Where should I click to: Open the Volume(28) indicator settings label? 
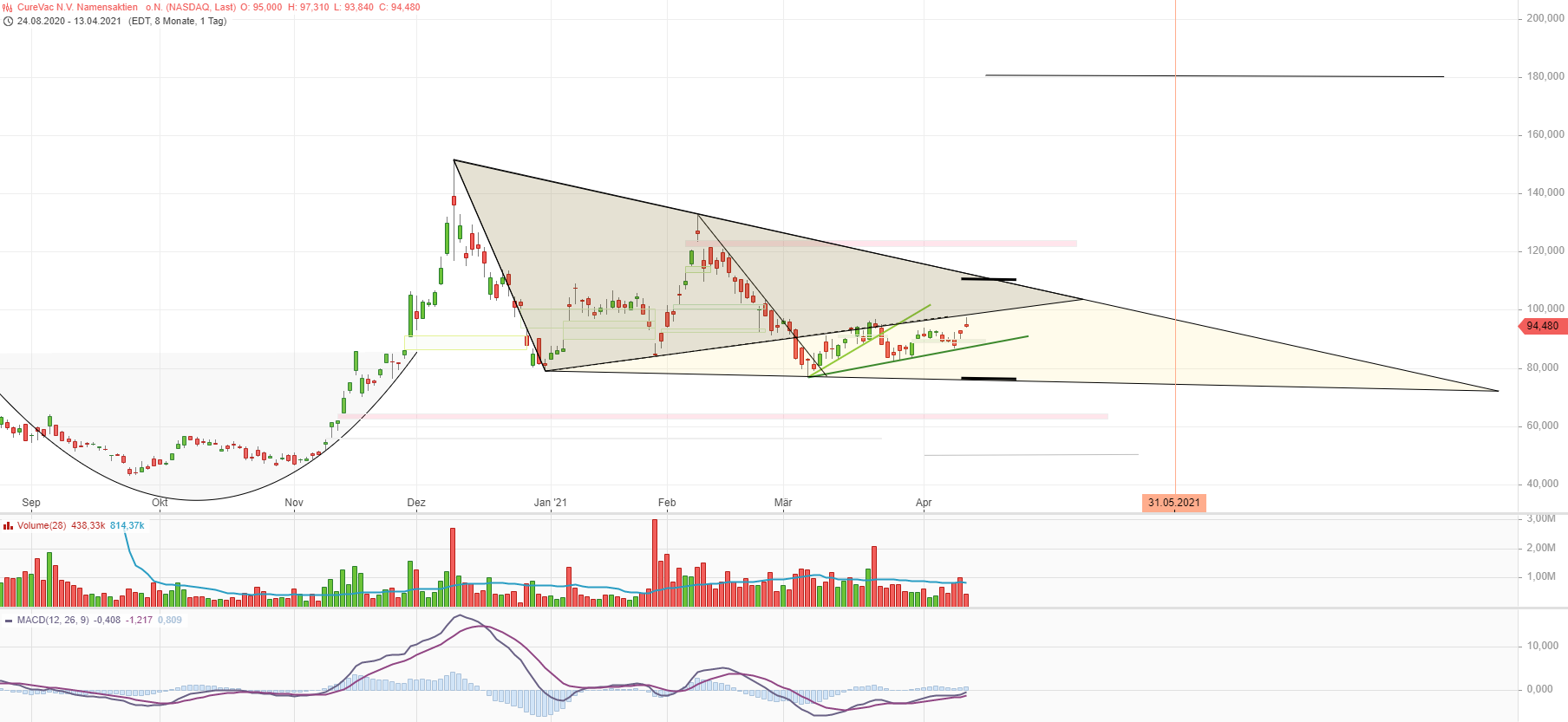coord(42,525)
